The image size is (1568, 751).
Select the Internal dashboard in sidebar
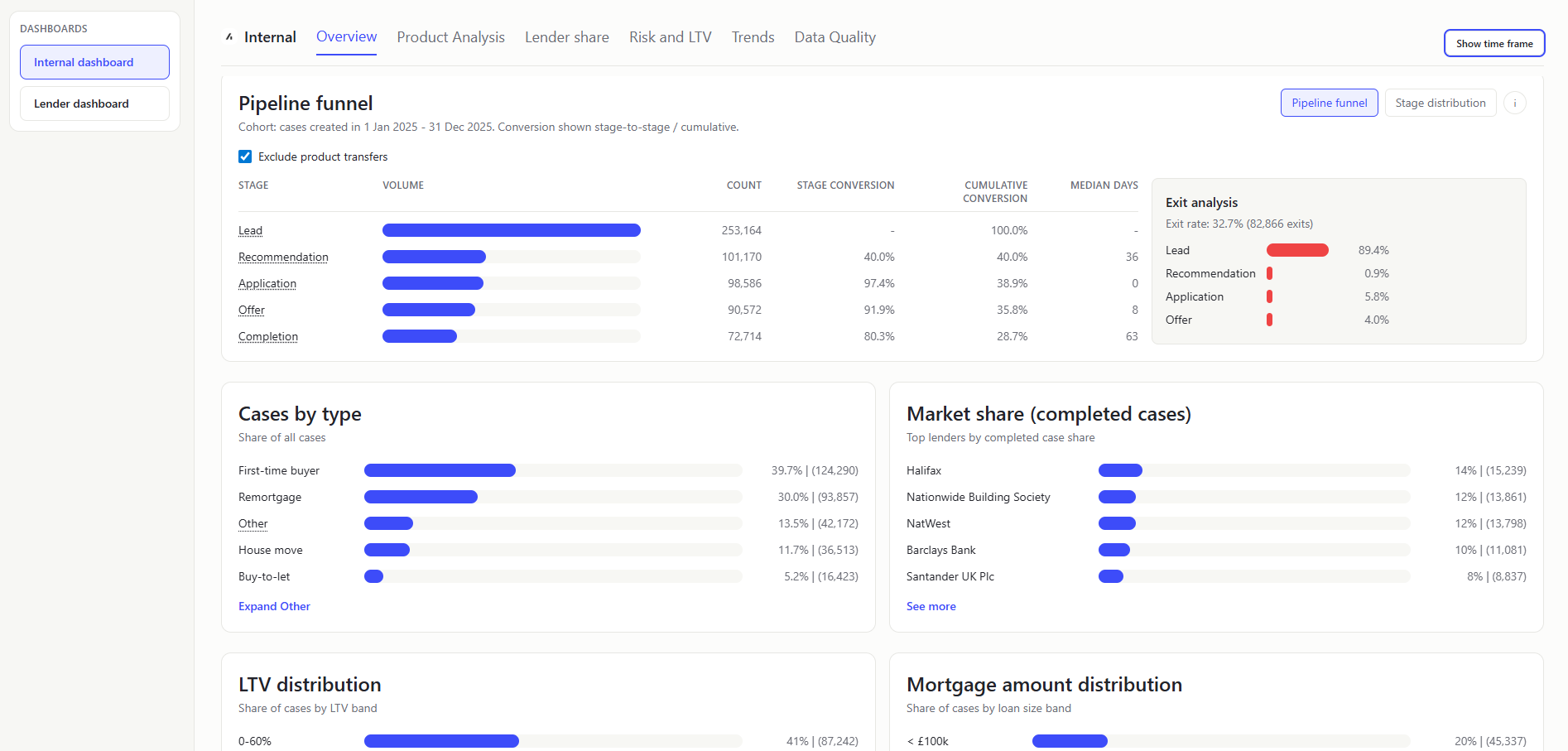94,61
